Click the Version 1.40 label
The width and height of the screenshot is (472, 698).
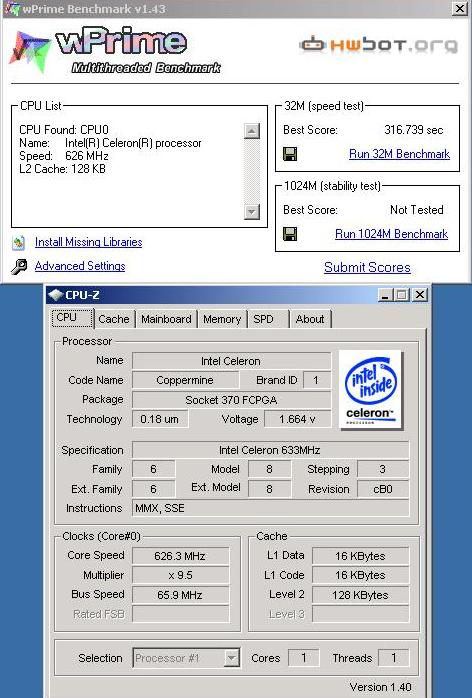click(380, 687)
